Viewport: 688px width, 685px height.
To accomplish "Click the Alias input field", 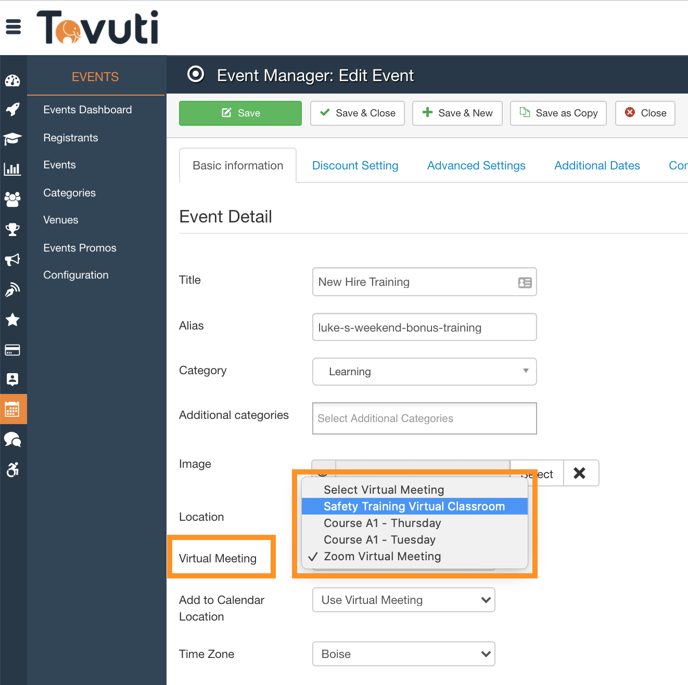I will tap(424, 327).
